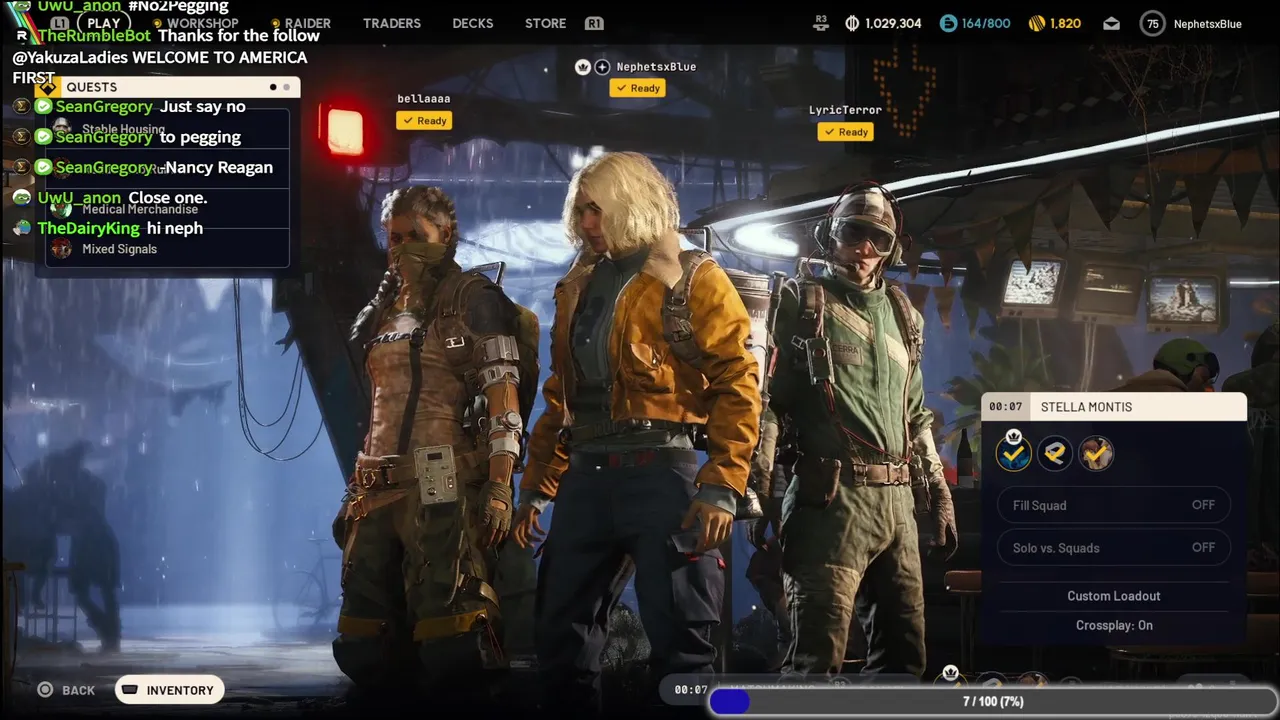Click the QUESTS panel diamond icon
1280x720 pixels.
coord(47,87)
